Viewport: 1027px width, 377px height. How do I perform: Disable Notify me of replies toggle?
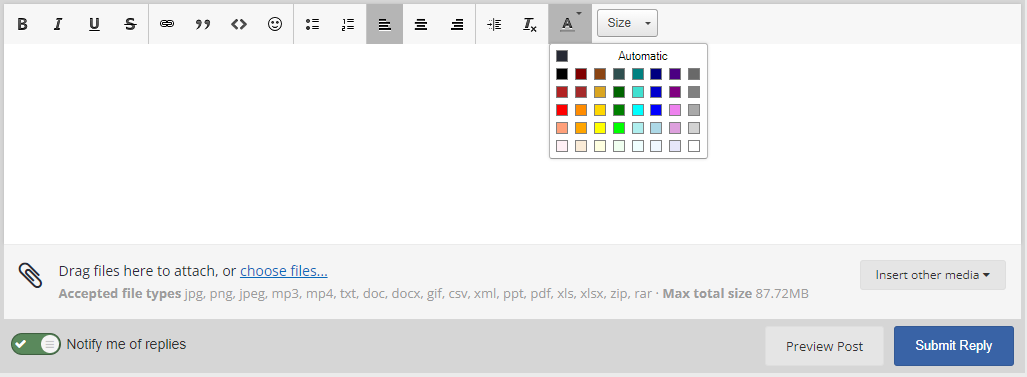(36, 344)
